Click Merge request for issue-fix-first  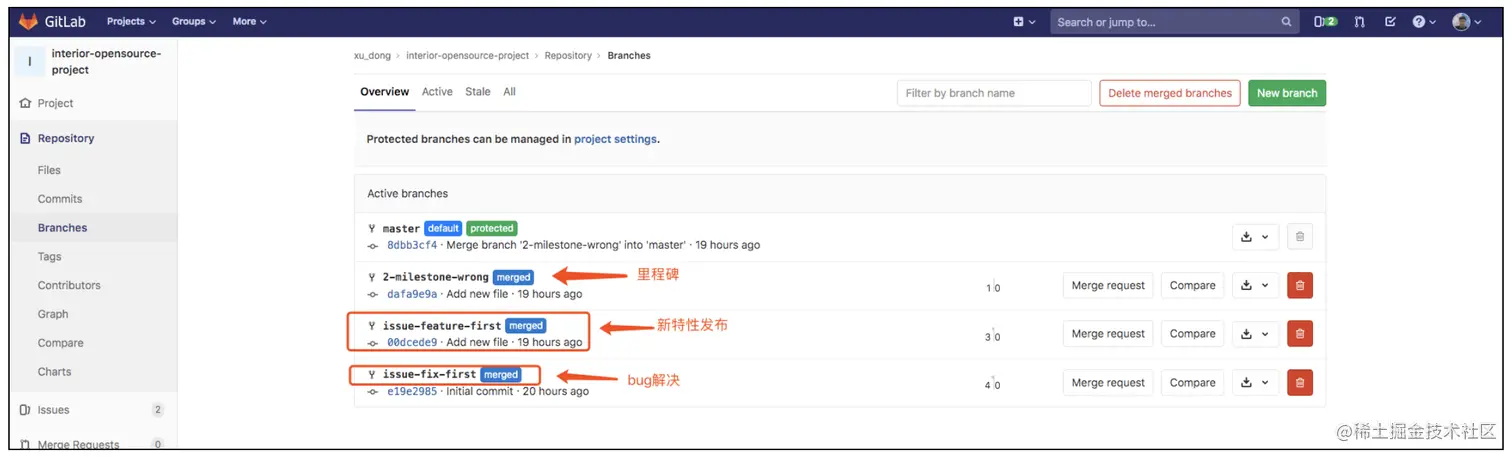coord(1108,382)
